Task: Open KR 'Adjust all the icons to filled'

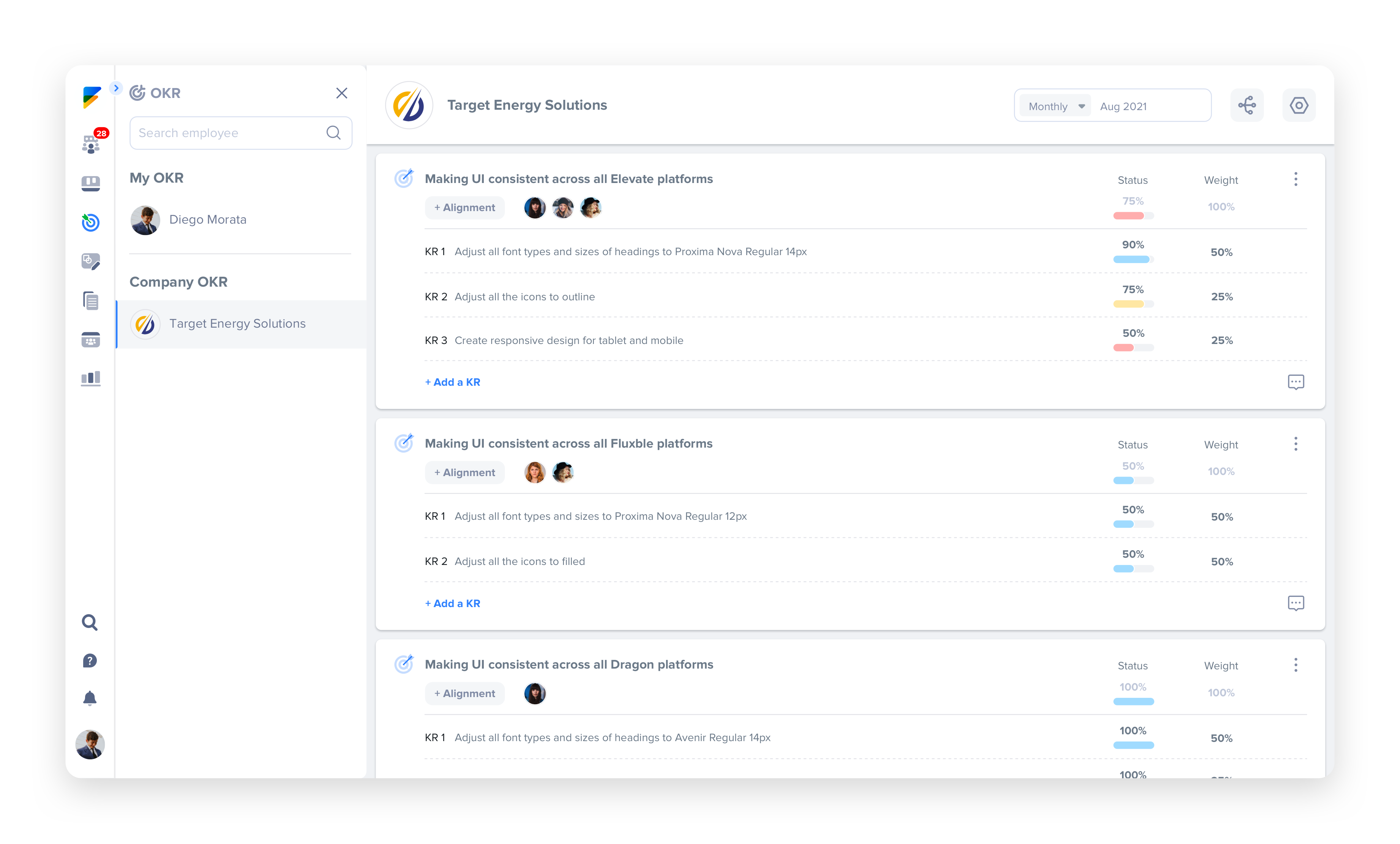Action: tap(520, 562)
